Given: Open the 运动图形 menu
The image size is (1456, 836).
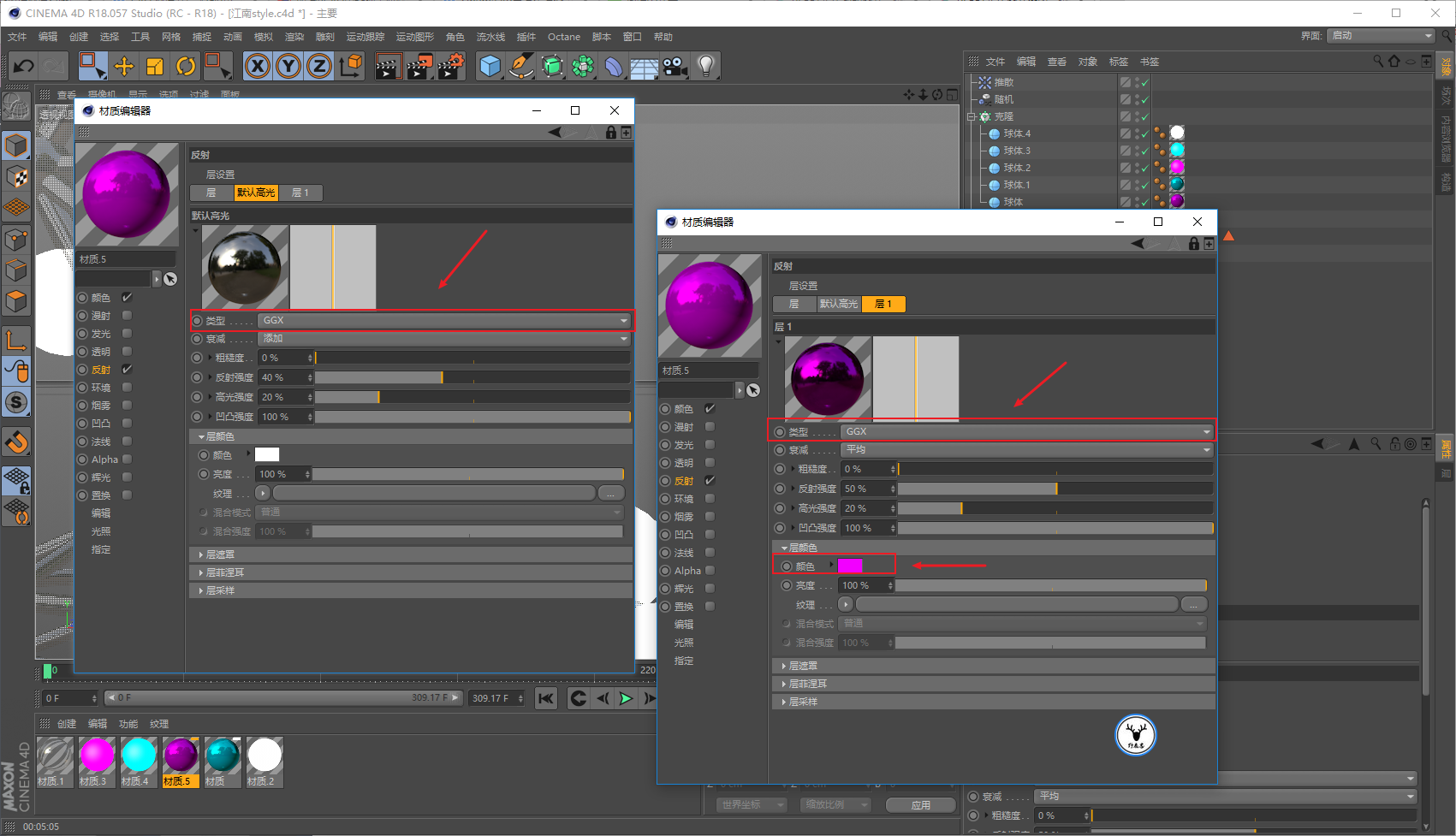Looking at the screenshot, I should pyautogui.click(x=415, y=37).
